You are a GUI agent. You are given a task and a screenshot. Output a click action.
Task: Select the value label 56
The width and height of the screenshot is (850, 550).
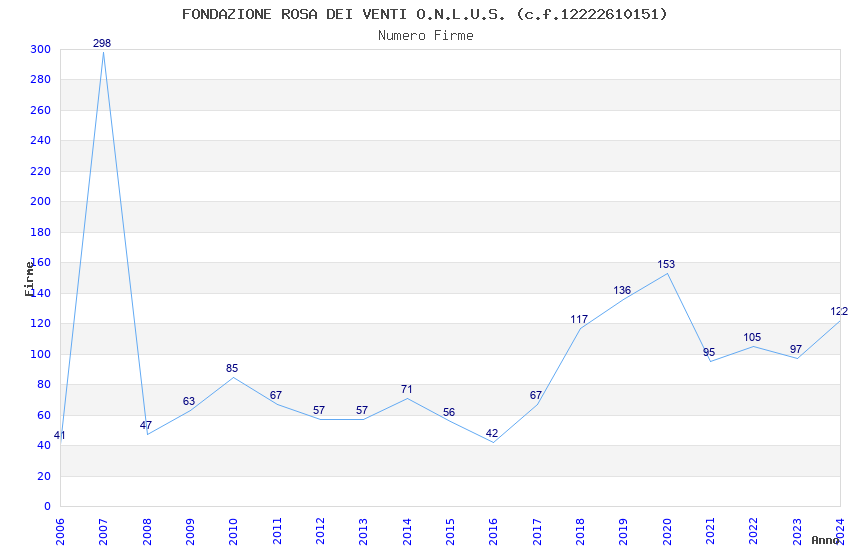tap(449, 412)
